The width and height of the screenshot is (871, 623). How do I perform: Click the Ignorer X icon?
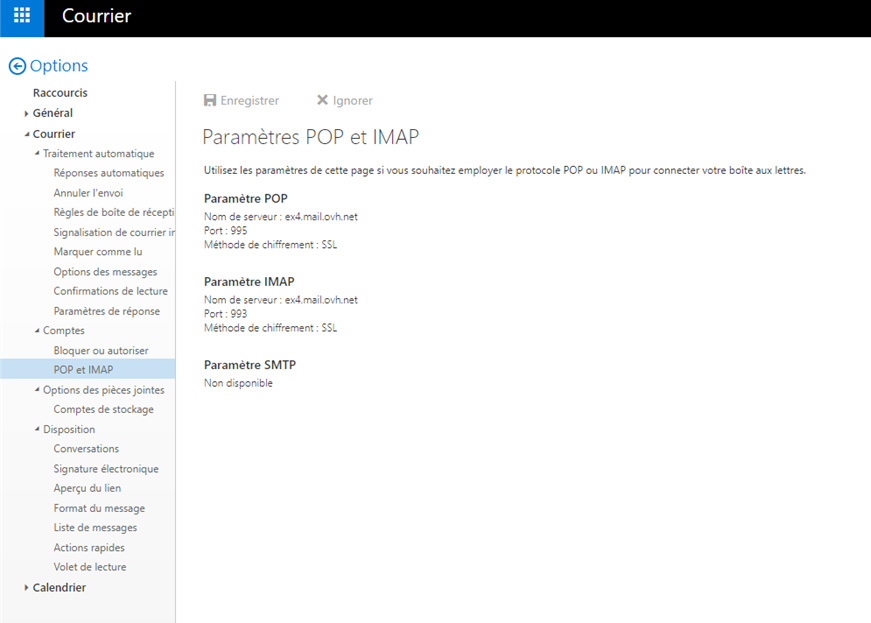pyautogui.click(x=322, y=100)
